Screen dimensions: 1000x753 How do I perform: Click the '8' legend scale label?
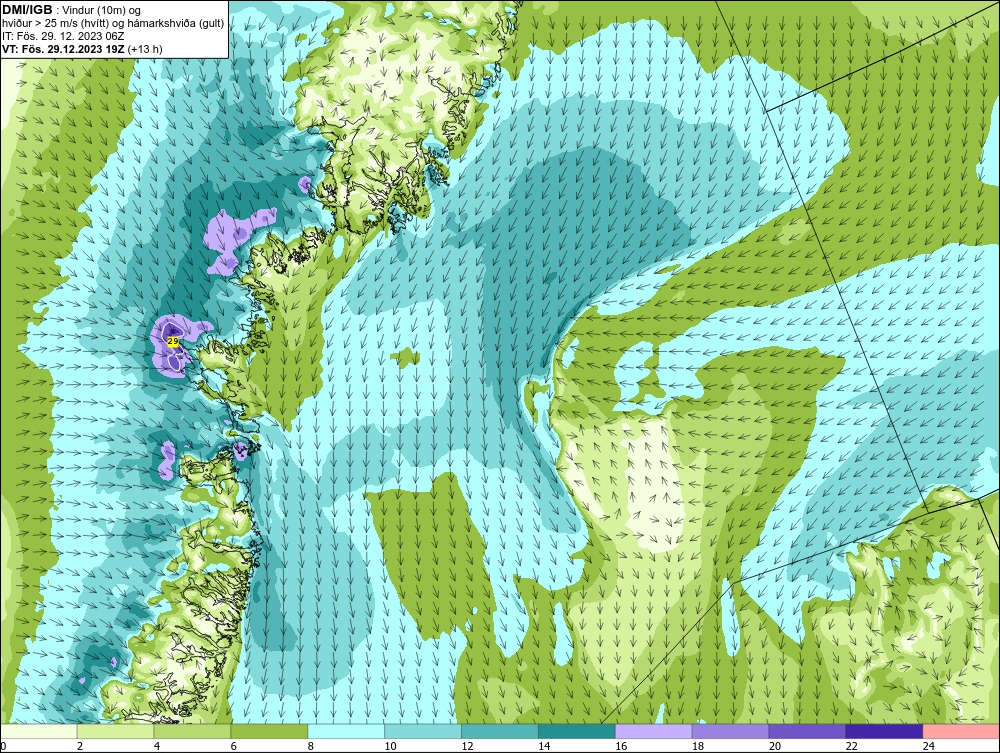[x=310, y=746]
